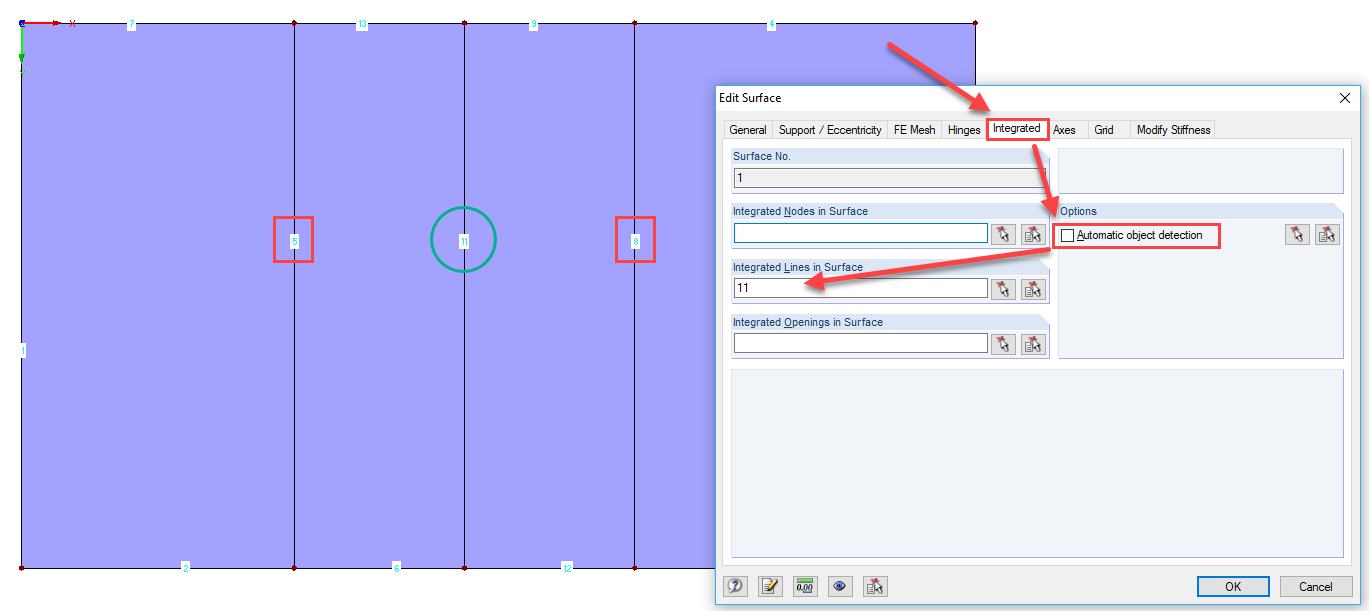Pick integrated nodes graphically with arrow icon
Image resolution: width=1369 pixels, height=611 pixels.
pos(1003,234)
